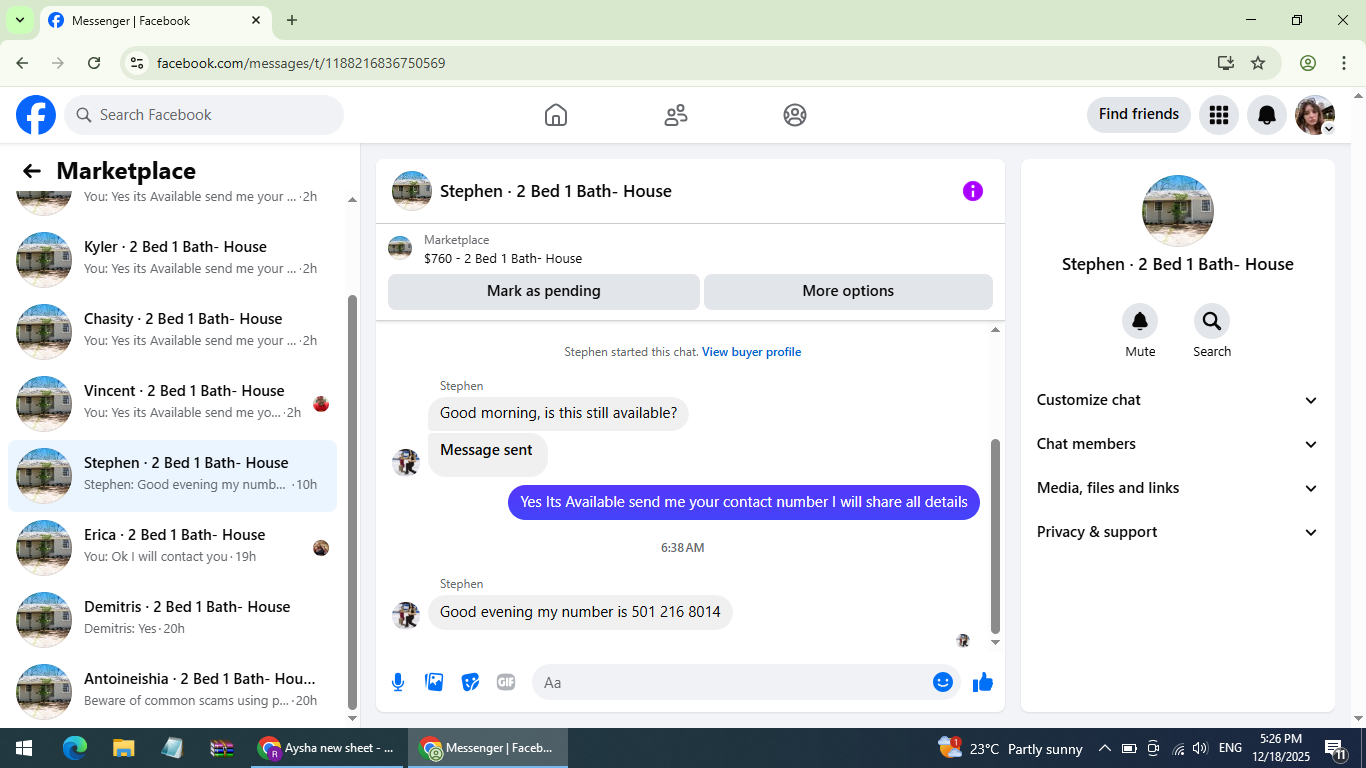The height and width of the screenshot is (768, 1366).
Task: Open the Facebook logo home link
Action: click(36, 115)
